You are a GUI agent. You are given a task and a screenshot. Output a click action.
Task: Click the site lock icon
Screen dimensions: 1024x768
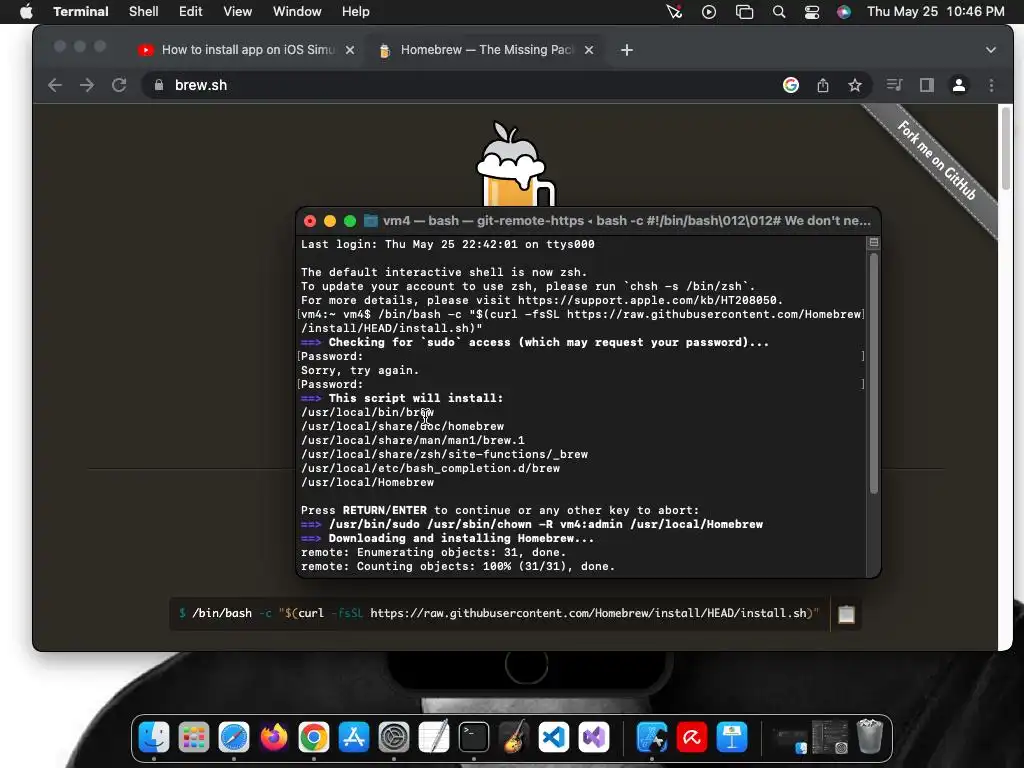(x=158, y=85)
